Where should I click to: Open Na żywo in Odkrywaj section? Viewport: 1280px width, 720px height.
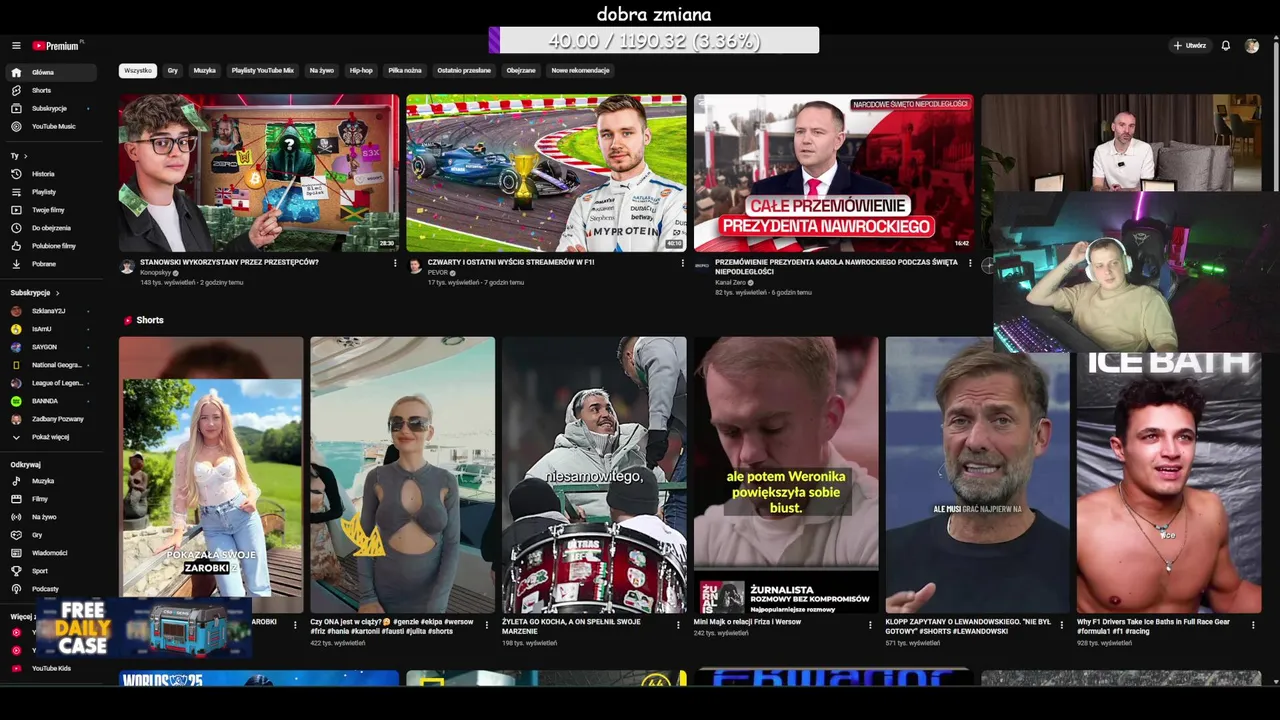coord(50,517)
